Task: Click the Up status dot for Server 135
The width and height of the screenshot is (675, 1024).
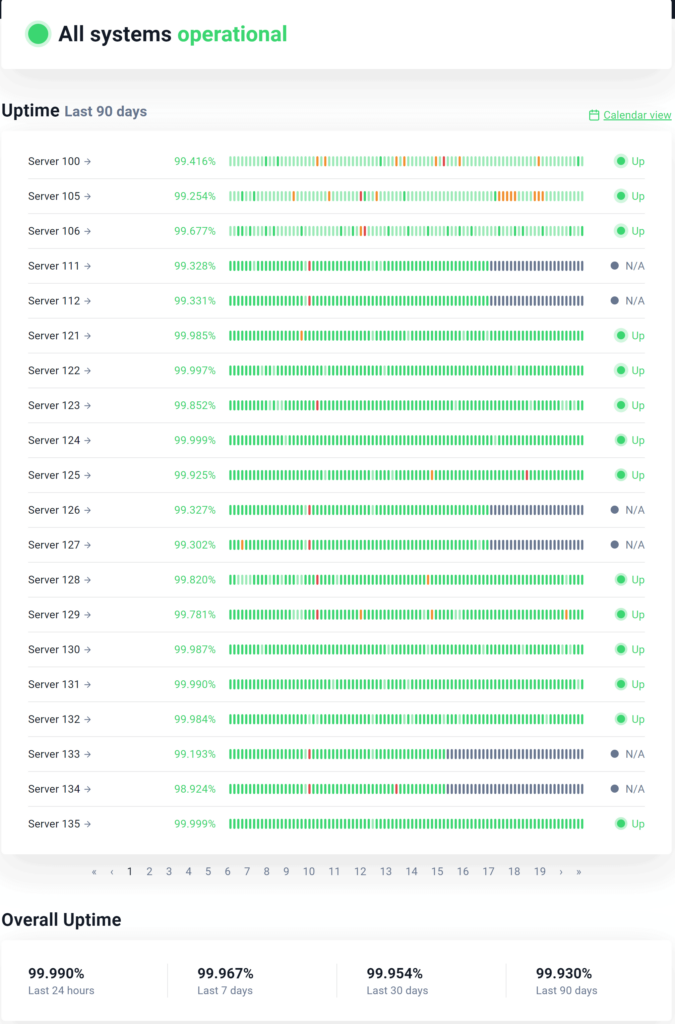Action: coord(620,824)
